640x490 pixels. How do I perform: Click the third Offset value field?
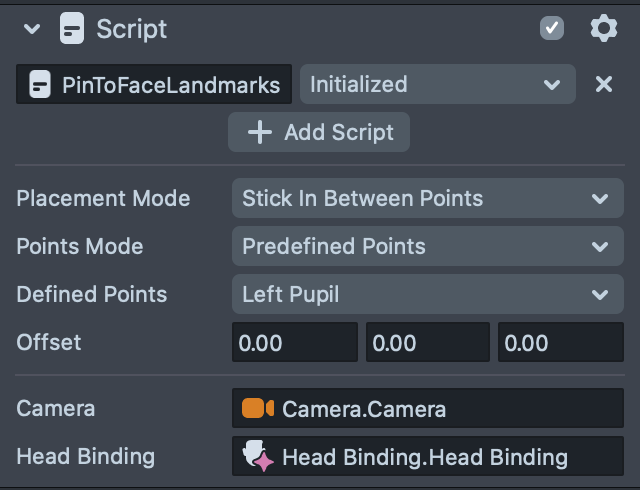point(560,343)
